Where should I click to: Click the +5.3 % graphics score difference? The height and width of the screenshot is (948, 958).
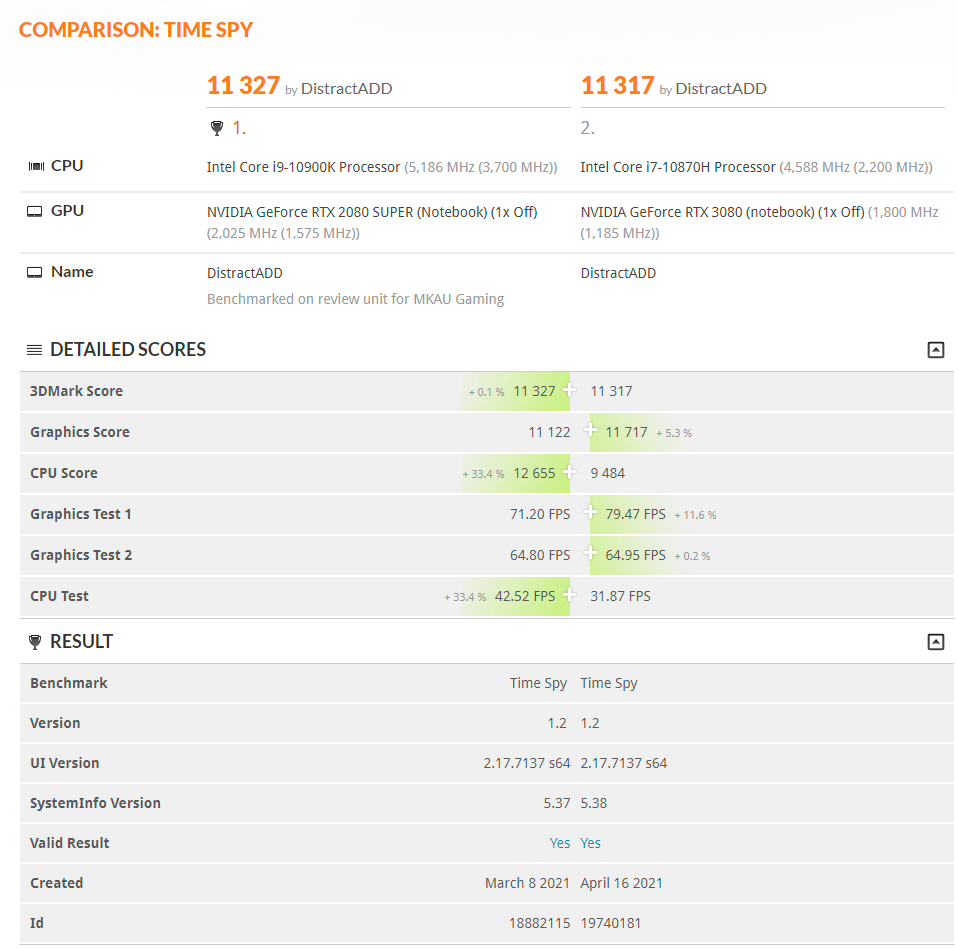pyautogui.click(x=674, y=433)
